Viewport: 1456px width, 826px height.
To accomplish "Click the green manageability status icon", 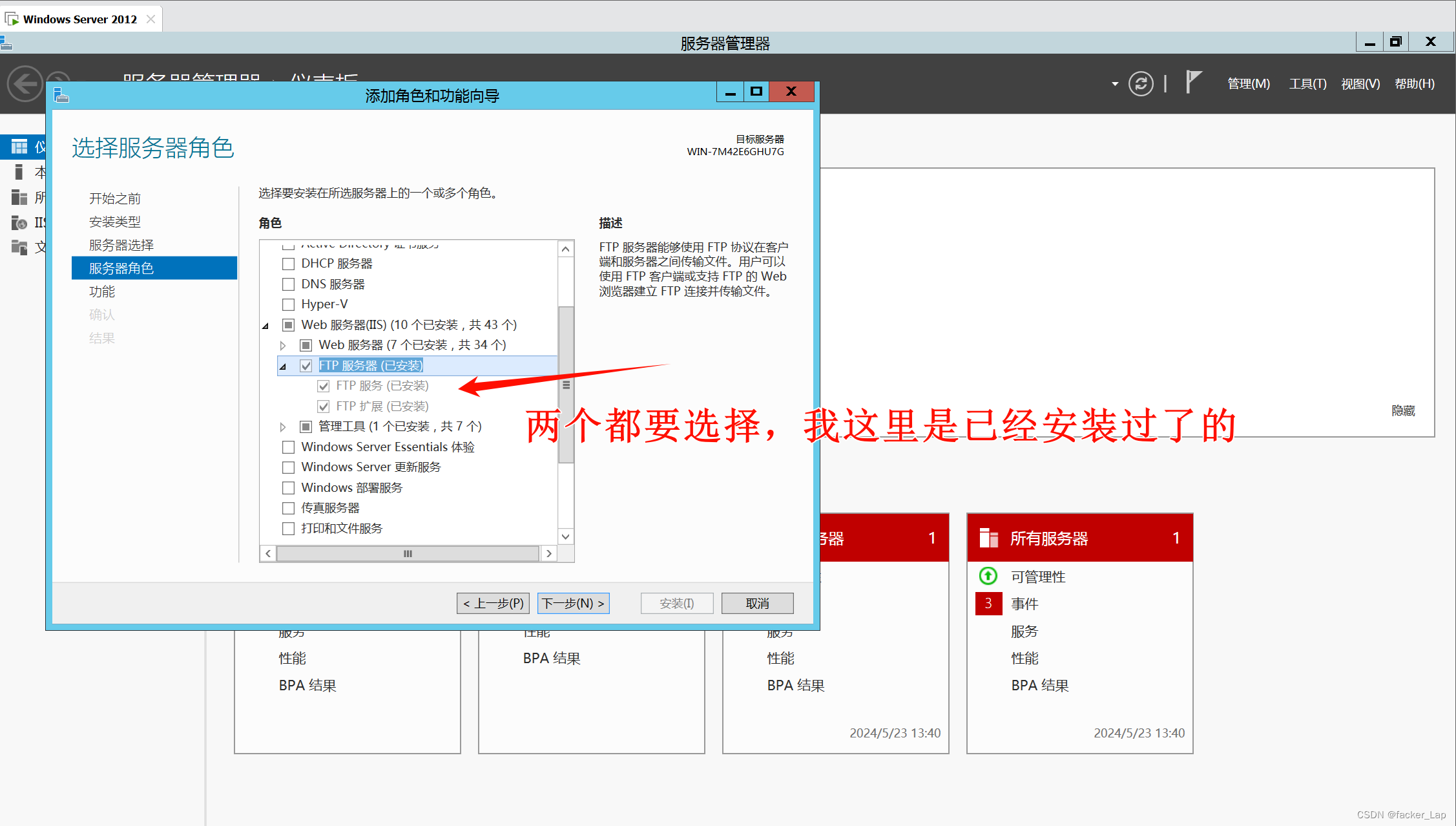I will [988, 576].
